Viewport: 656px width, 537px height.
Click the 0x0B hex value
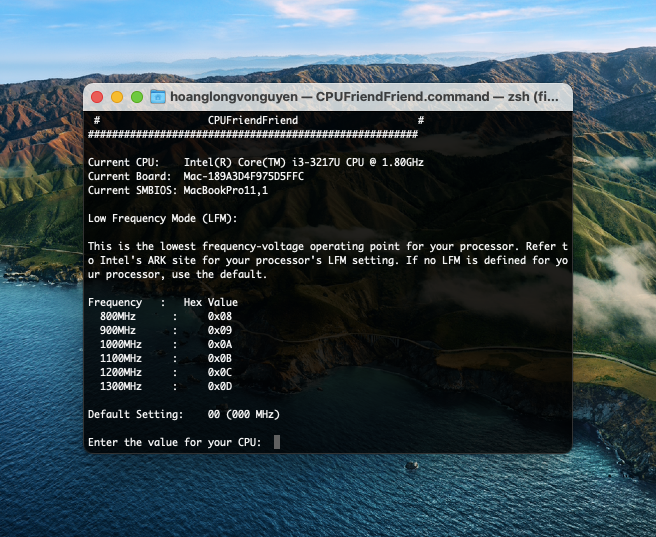[x=220, y=358]
